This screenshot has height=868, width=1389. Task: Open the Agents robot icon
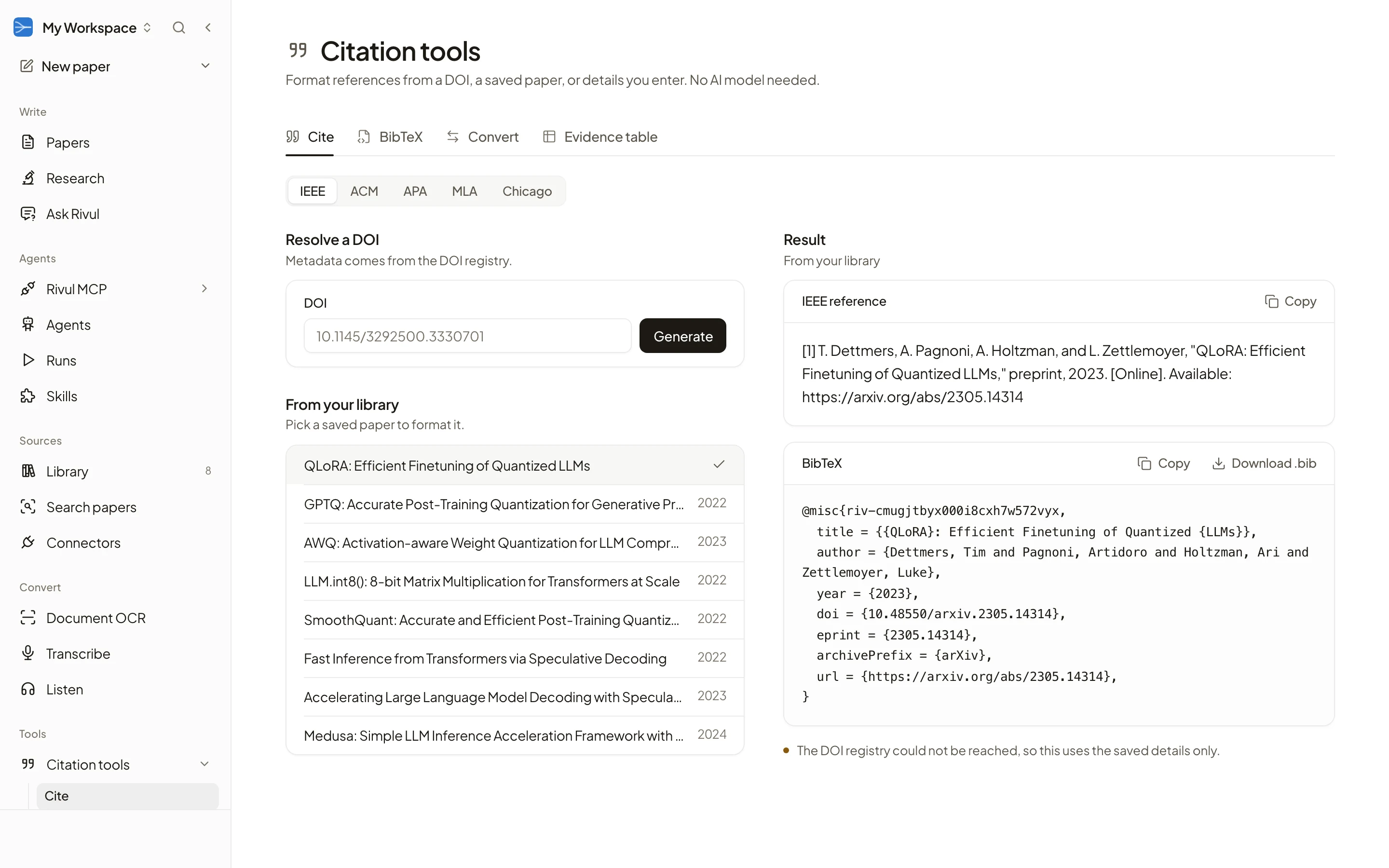coord(27,325)
